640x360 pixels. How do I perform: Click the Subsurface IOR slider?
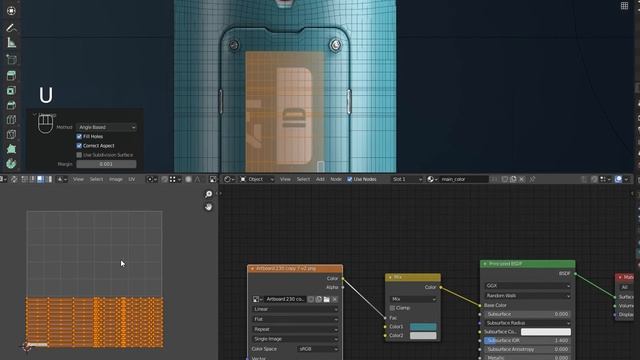coord(527,340)
